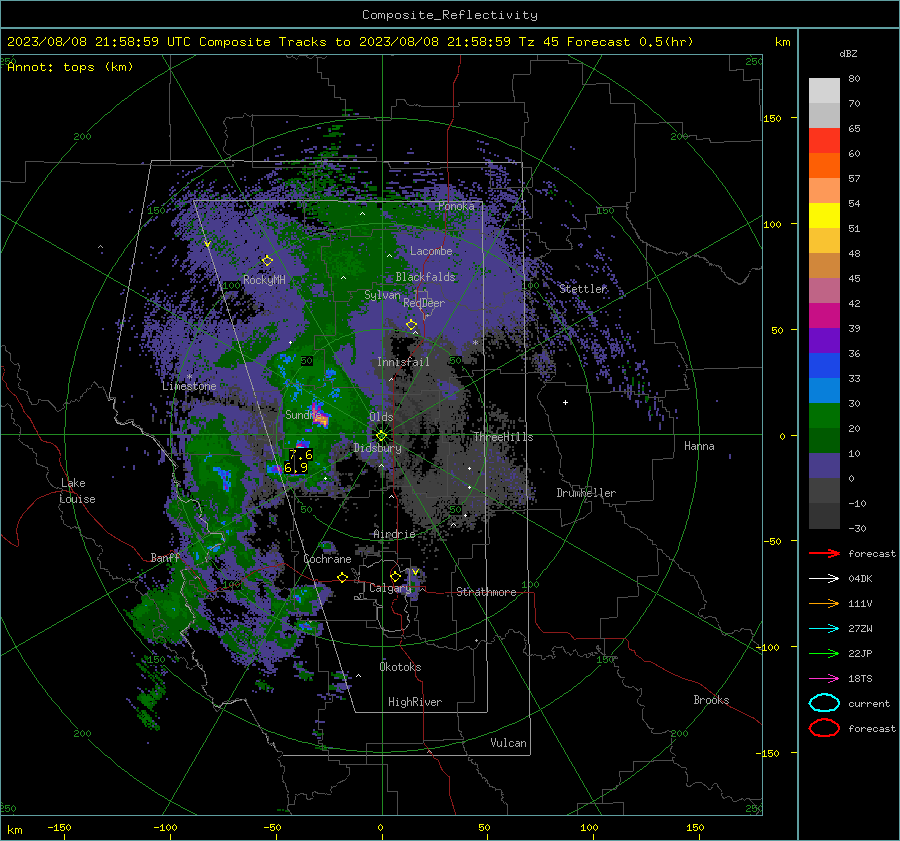Select the 80 dBZ light gray swatch
Image resolution: width=900 pixels, height=841 pixels.
pyautogui.click(x=824, y=91)
